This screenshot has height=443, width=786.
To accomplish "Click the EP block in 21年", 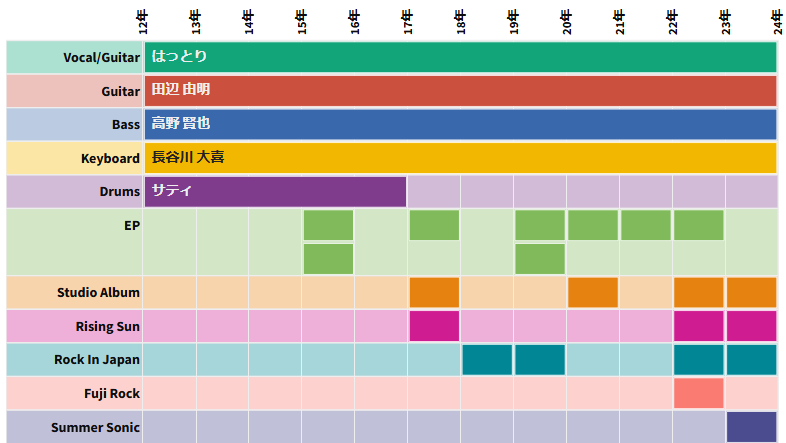I will 645,225.
